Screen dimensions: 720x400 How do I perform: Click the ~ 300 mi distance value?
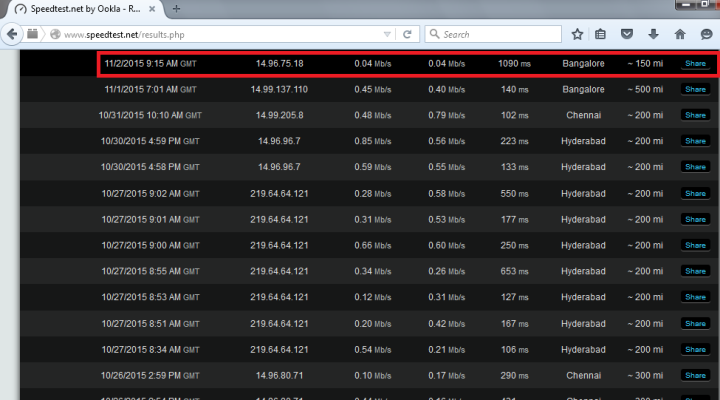click(645, 375)
